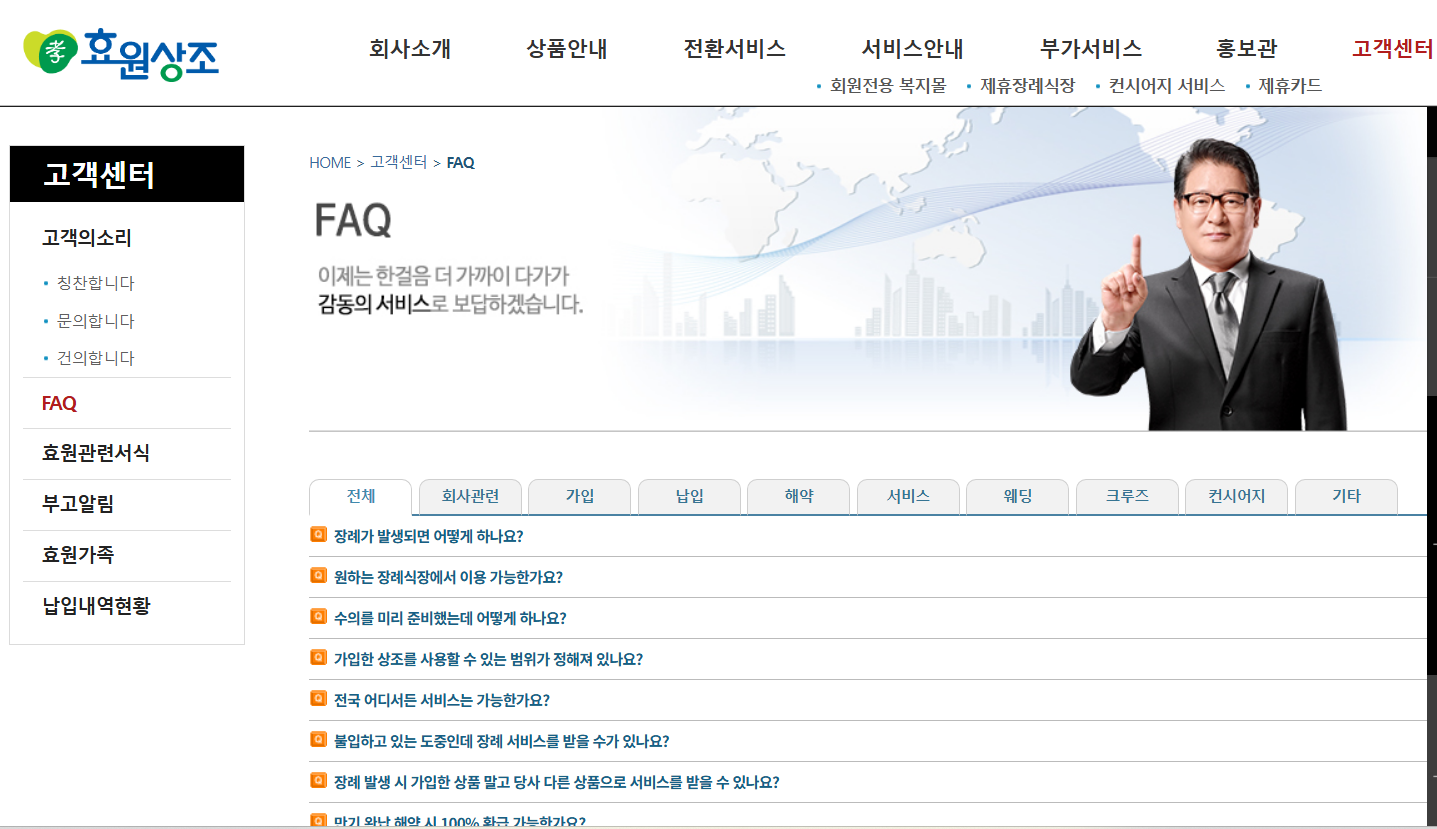Image resolution: width=1437 pixels, height=829 pixels.
Task: Switch to 가입 FAQ tab
Action: [x=580, y=497]
